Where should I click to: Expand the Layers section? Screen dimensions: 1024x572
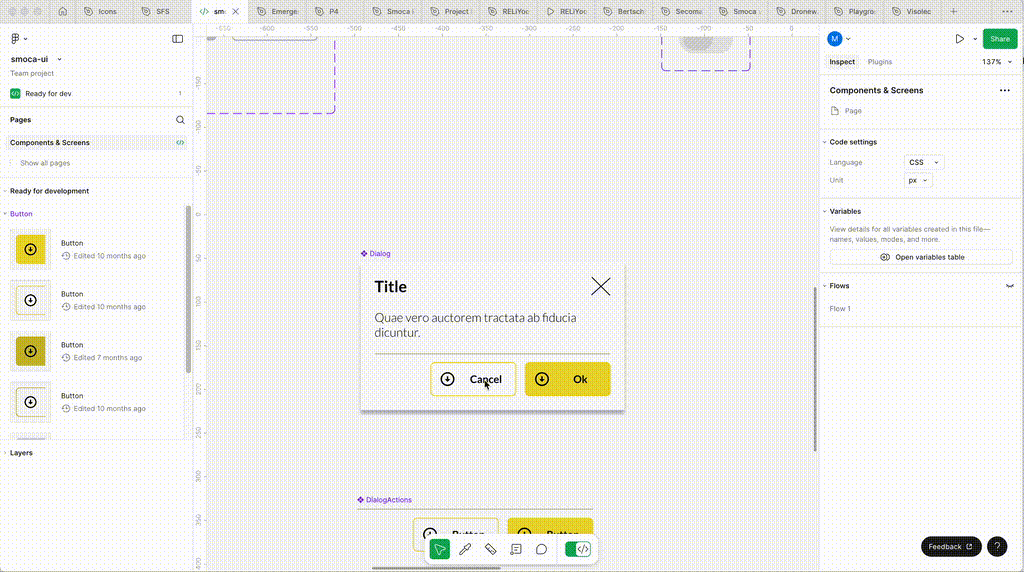5,453
